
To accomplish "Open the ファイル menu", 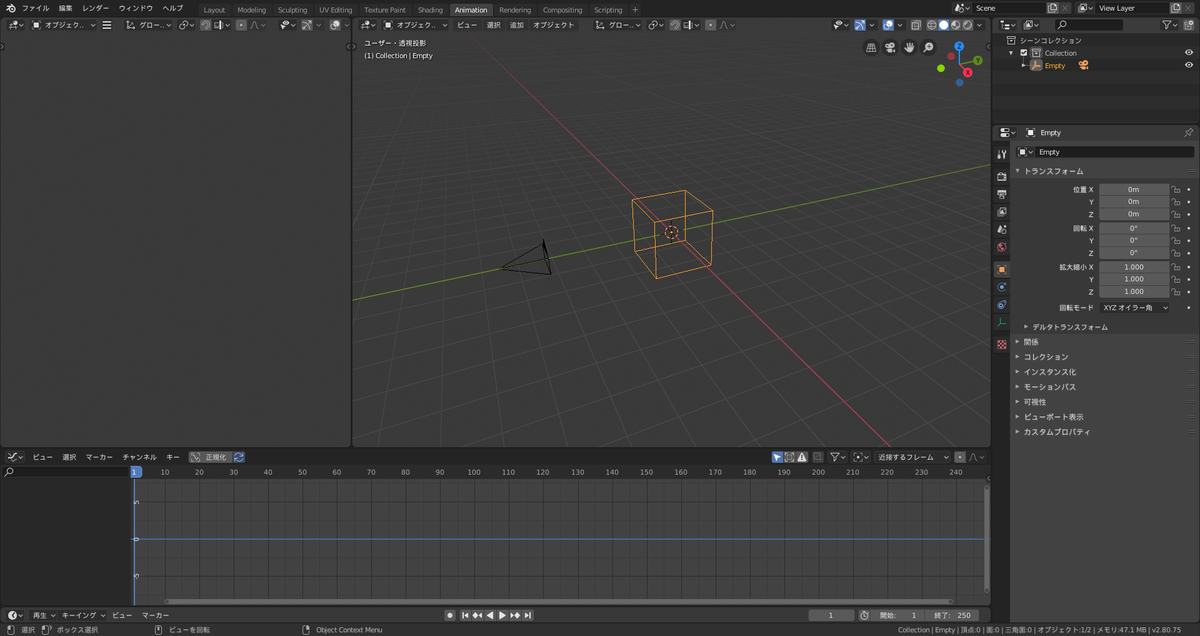I will 36,8.
